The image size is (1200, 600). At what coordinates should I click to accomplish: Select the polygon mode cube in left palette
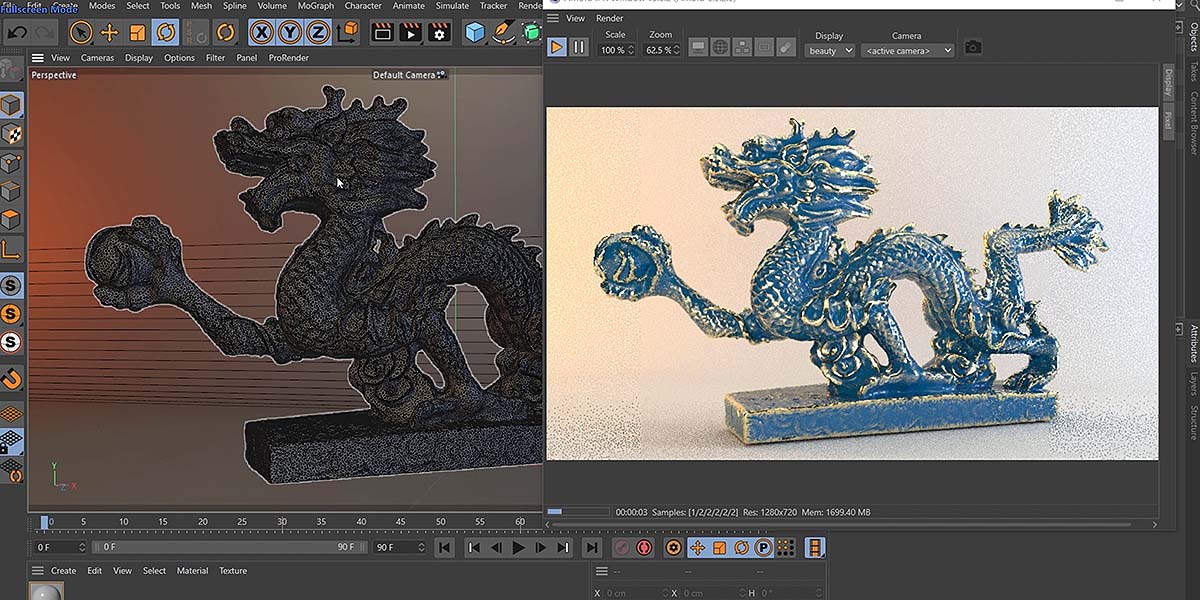tap(11, 220)
